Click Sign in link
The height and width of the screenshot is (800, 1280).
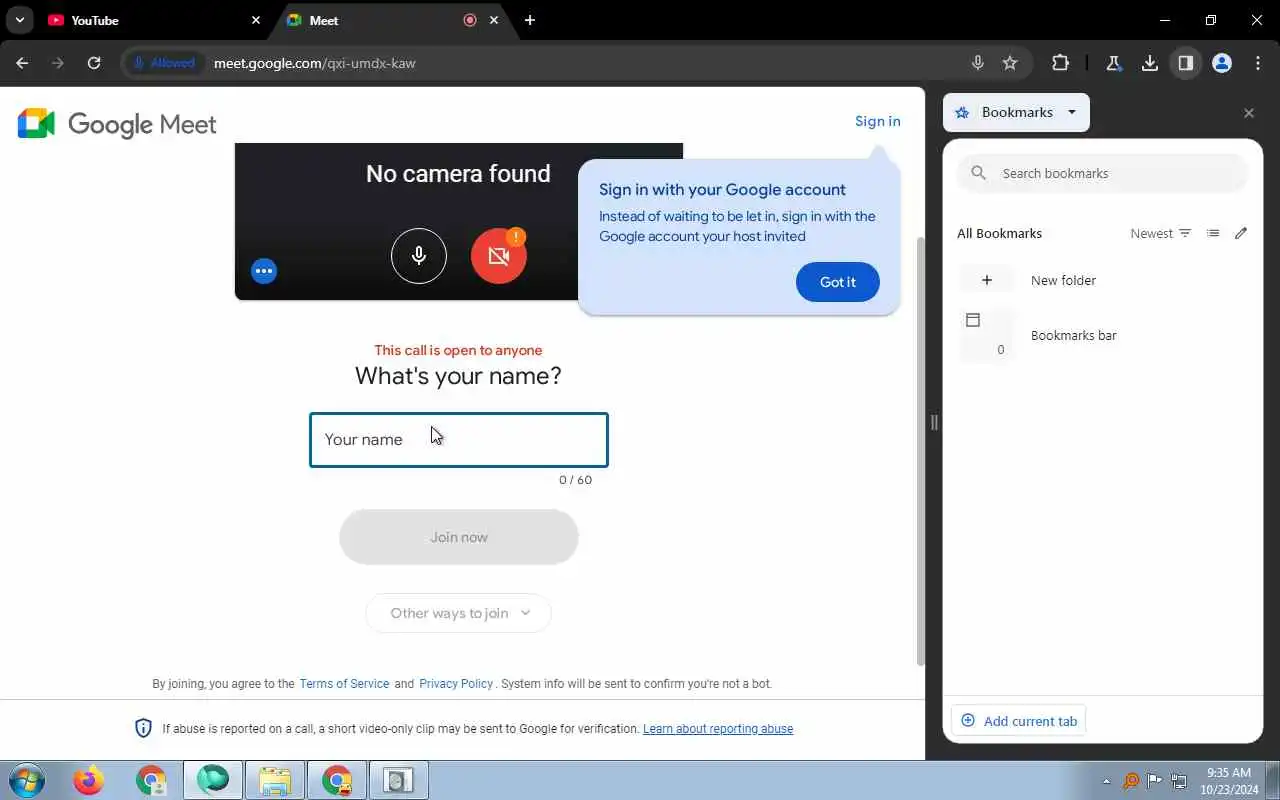point(877,121)
